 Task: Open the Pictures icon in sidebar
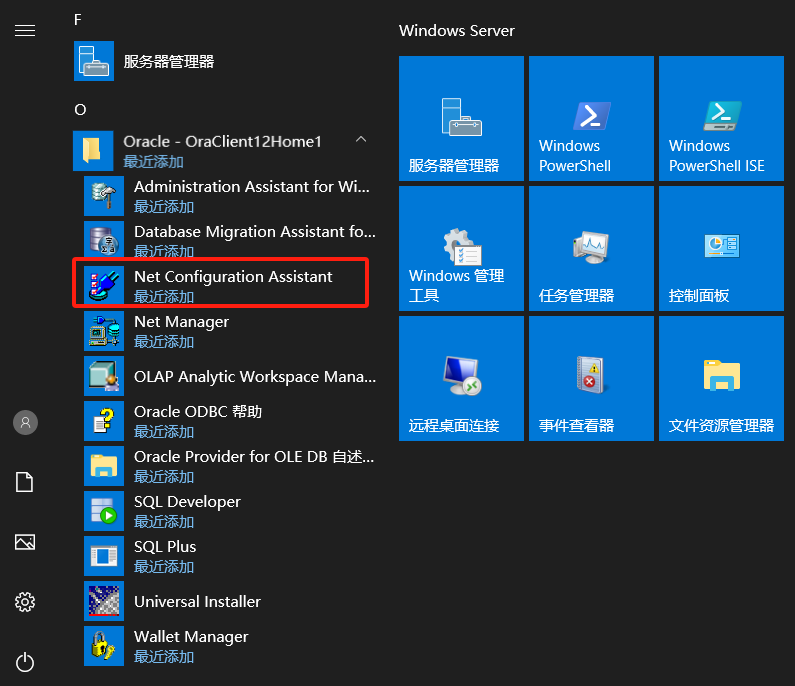pyautogui.click(x=25, y=542)
